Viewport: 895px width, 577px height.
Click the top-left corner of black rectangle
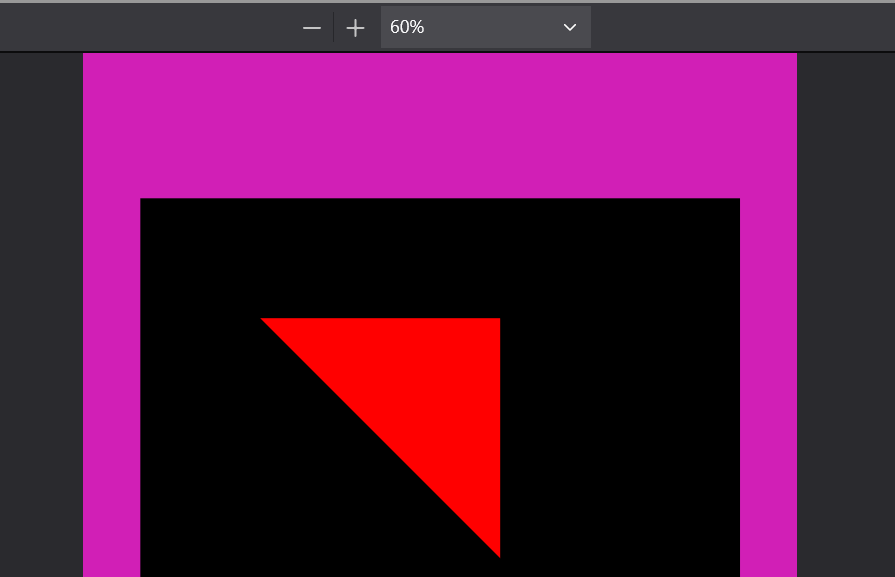[x=142, y=200]
